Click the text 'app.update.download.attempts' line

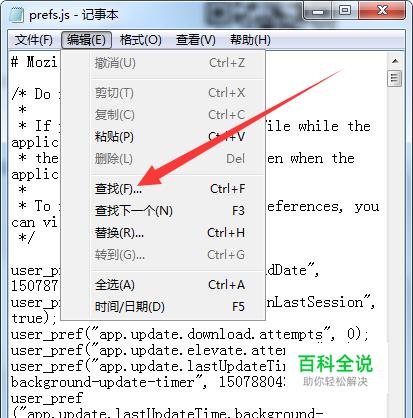(x=190, y=334)
